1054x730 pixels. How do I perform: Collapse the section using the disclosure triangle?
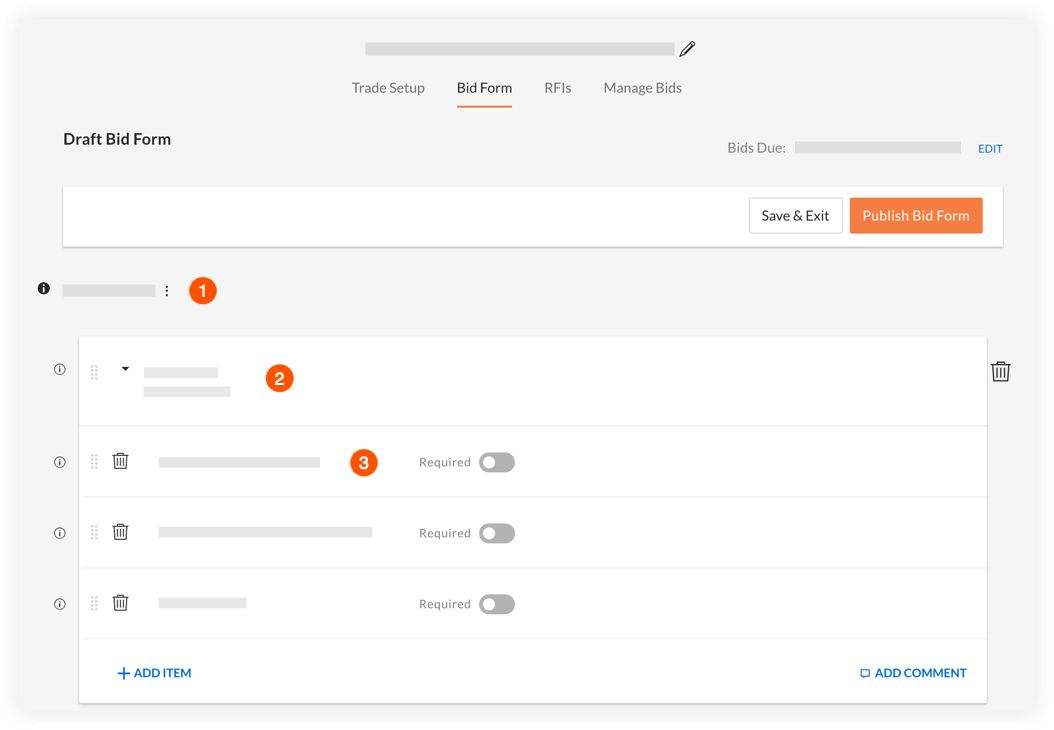[124, 368]
